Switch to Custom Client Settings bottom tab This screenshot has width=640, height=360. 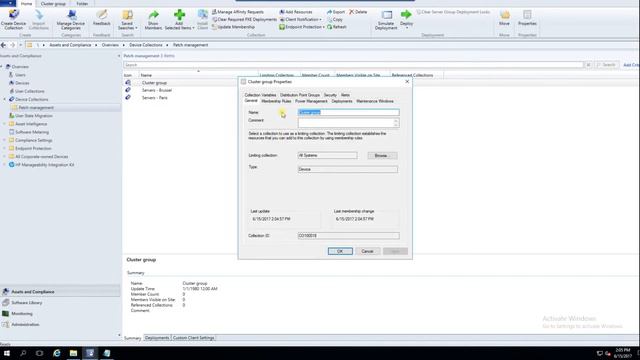point(193,338)
